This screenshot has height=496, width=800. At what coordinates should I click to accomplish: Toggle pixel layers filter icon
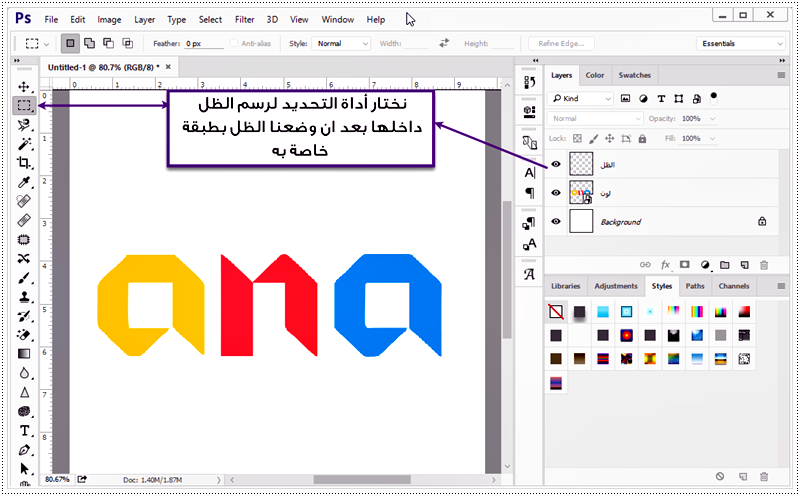point(626,98)
